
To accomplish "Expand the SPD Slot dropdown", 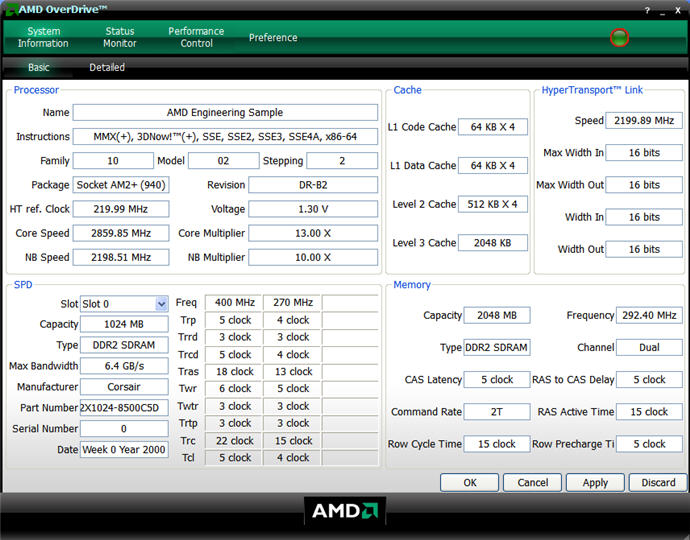I will [161, 304].
